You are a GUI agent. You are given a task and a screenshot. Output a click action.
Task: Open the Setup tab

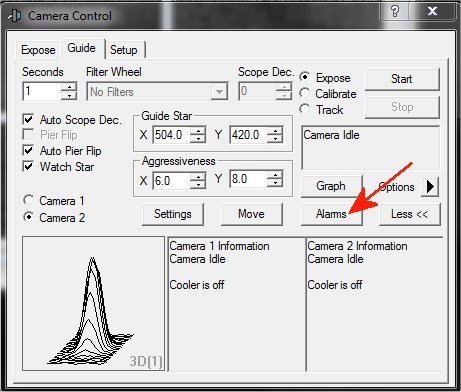tap(124, 50)
